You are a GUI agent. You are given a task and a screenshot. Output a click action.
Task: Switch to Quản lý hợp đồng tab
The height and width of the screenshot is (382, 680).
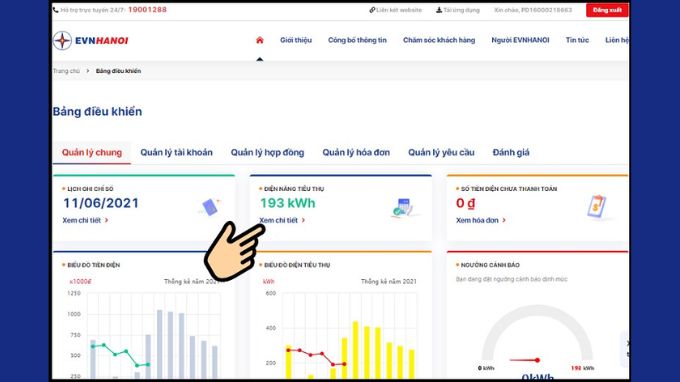click(x=267, y=153)
